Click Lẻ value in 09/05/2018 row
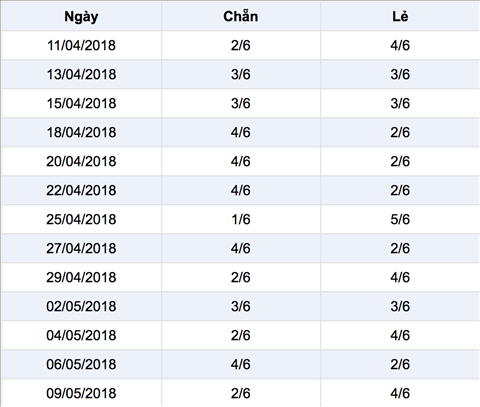The width and height of the screenshot is (480, 407). [x=400, y=393]
